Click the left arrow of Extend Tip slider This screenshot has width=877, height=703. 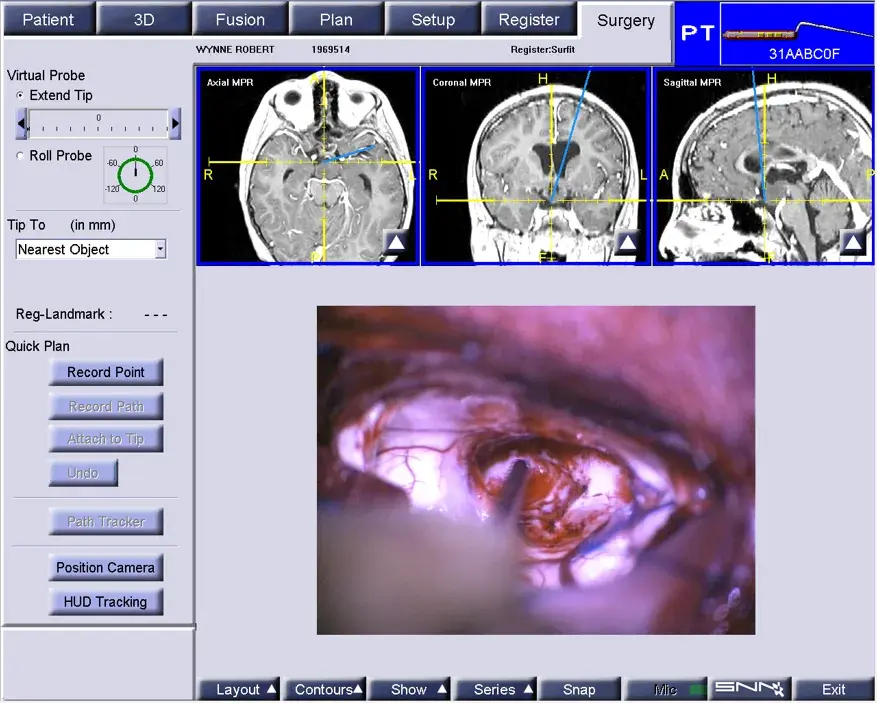(22, 124)
